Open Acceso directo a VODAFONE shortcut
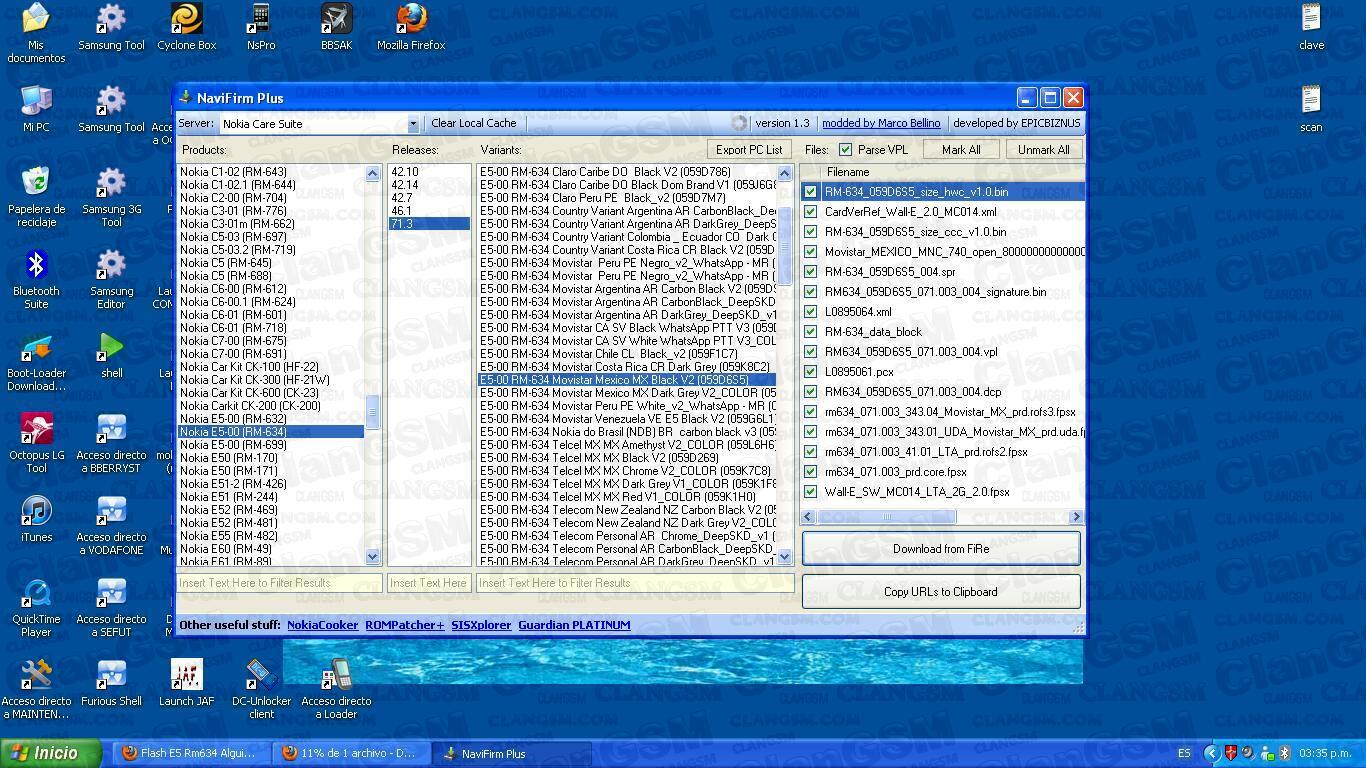 pyautogui.click(x=111, y=525)
